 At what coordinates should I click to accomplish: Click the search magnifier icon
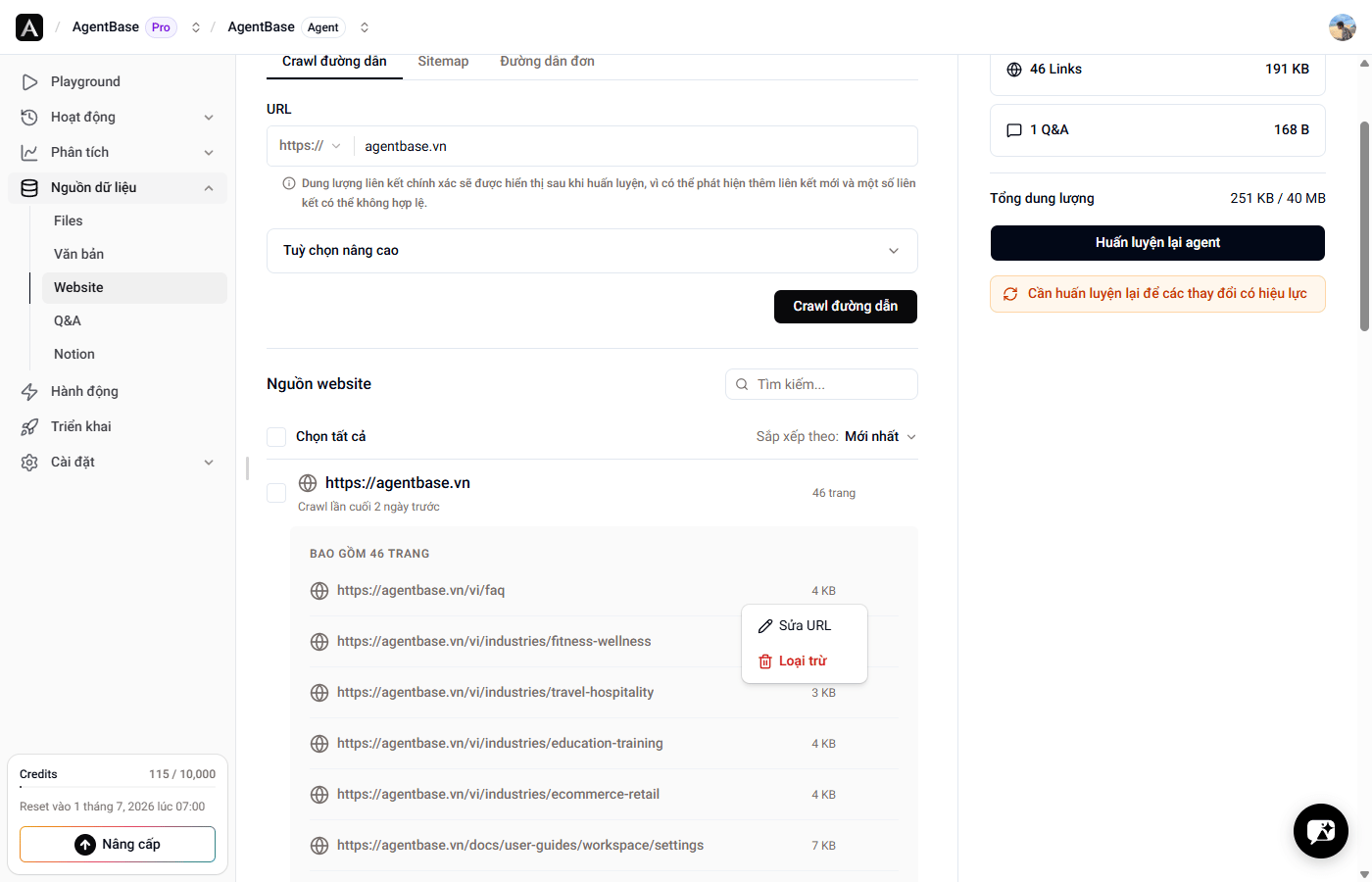742,384
